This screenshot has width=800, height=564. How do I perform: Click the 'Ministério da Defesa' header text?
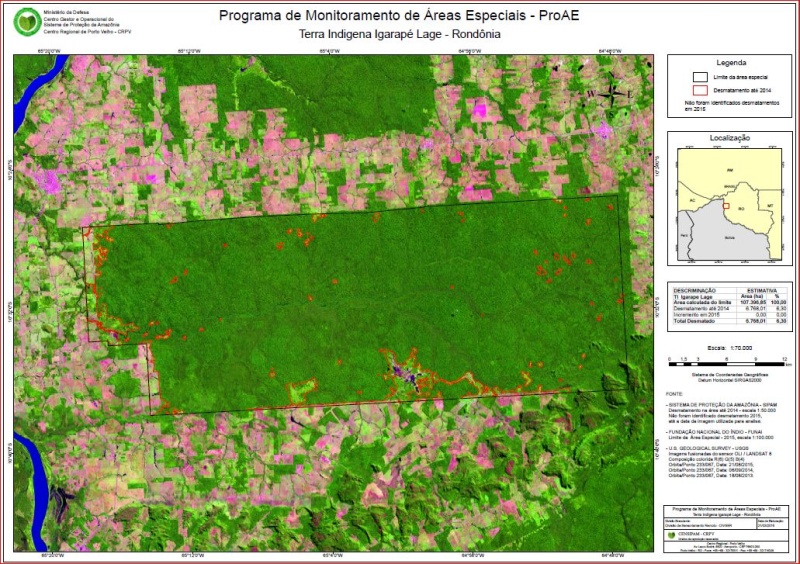coord(66,12)
